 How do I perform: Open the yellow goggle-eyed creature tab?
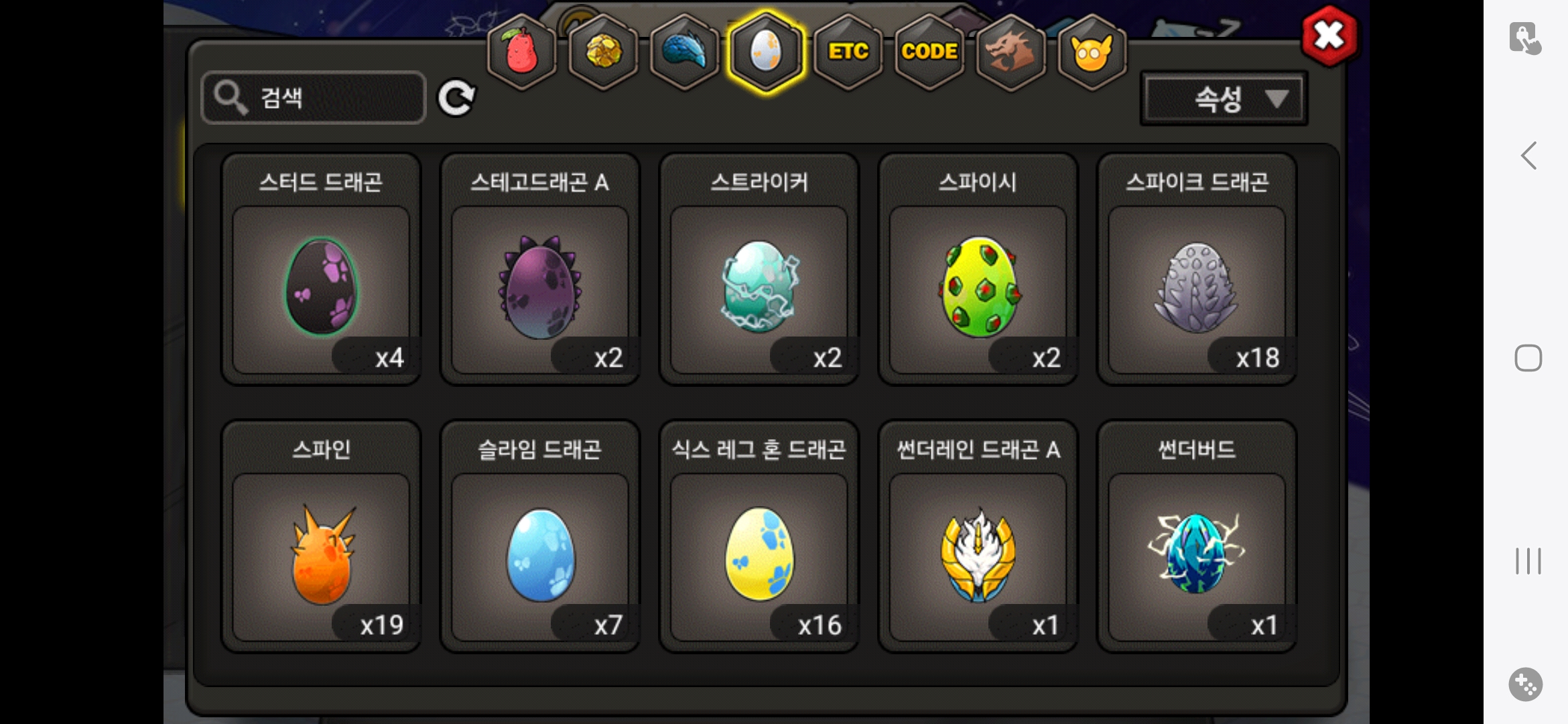click(1092, 52)
